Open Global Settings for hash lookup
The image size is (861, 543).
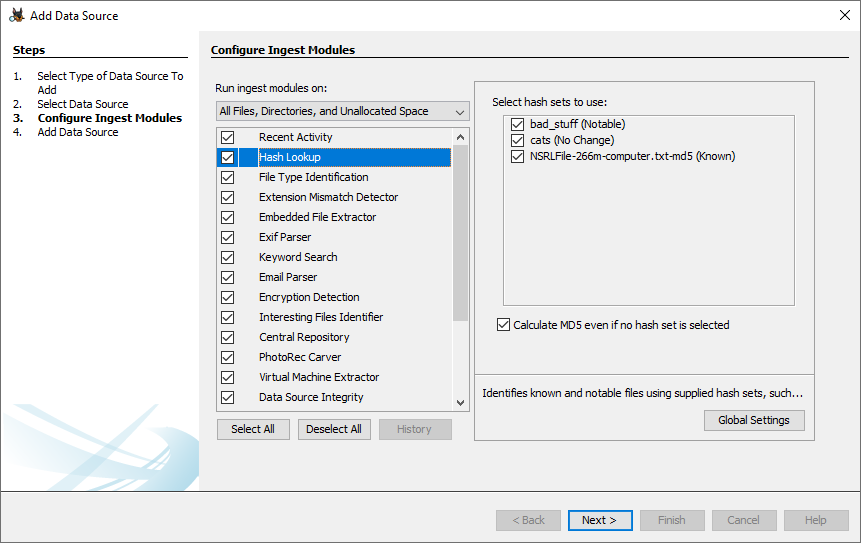tap(753, 420)
